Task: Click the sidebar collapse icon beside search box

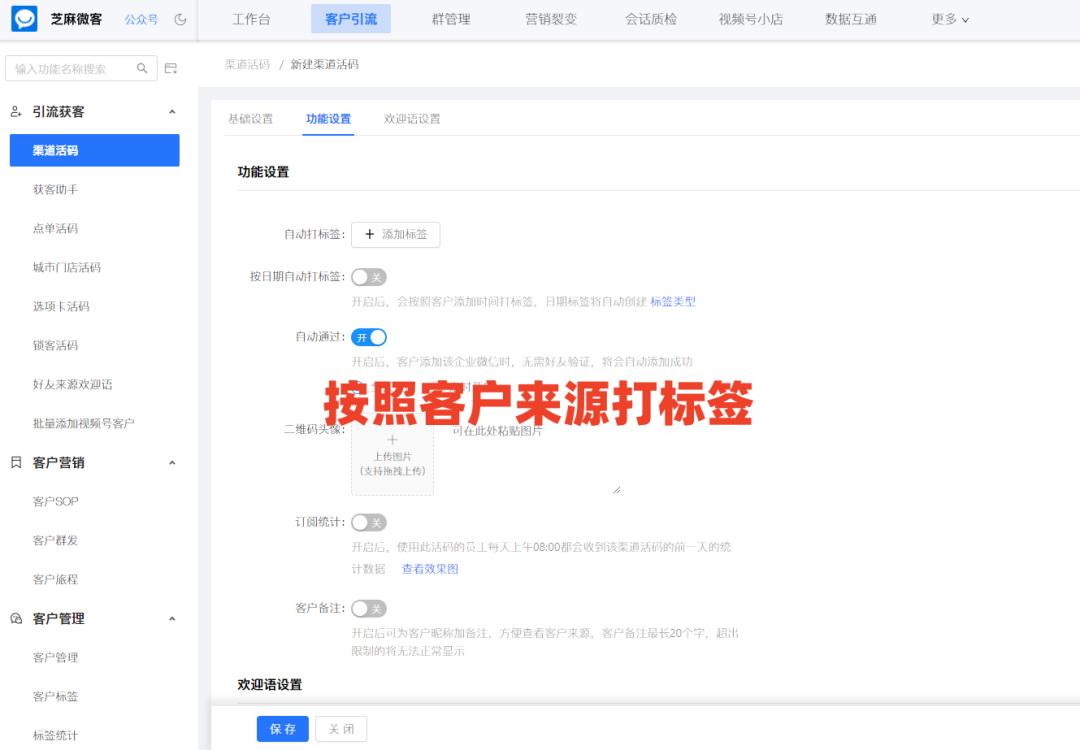Action: [x=170, y=70]
